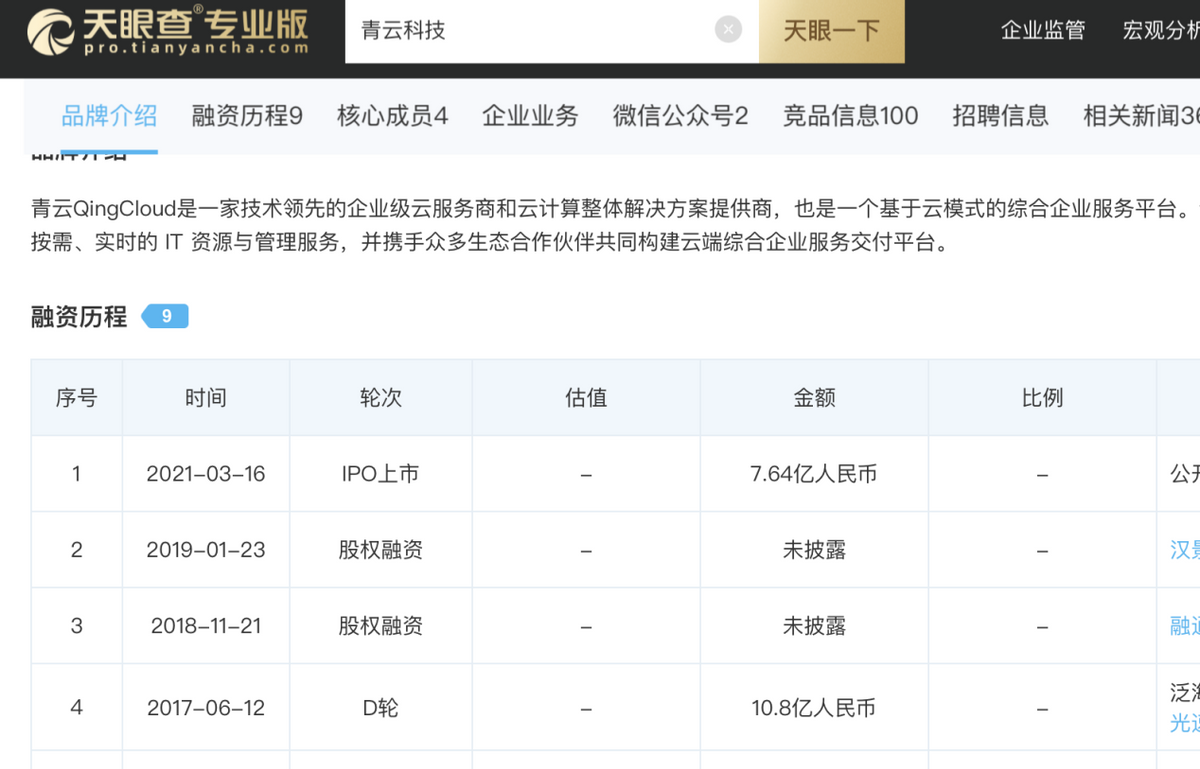The height and width of the screenshot is (769, 1200).
Task: Select the date 2021-03-16 cell
Action: tap(206, 474)
